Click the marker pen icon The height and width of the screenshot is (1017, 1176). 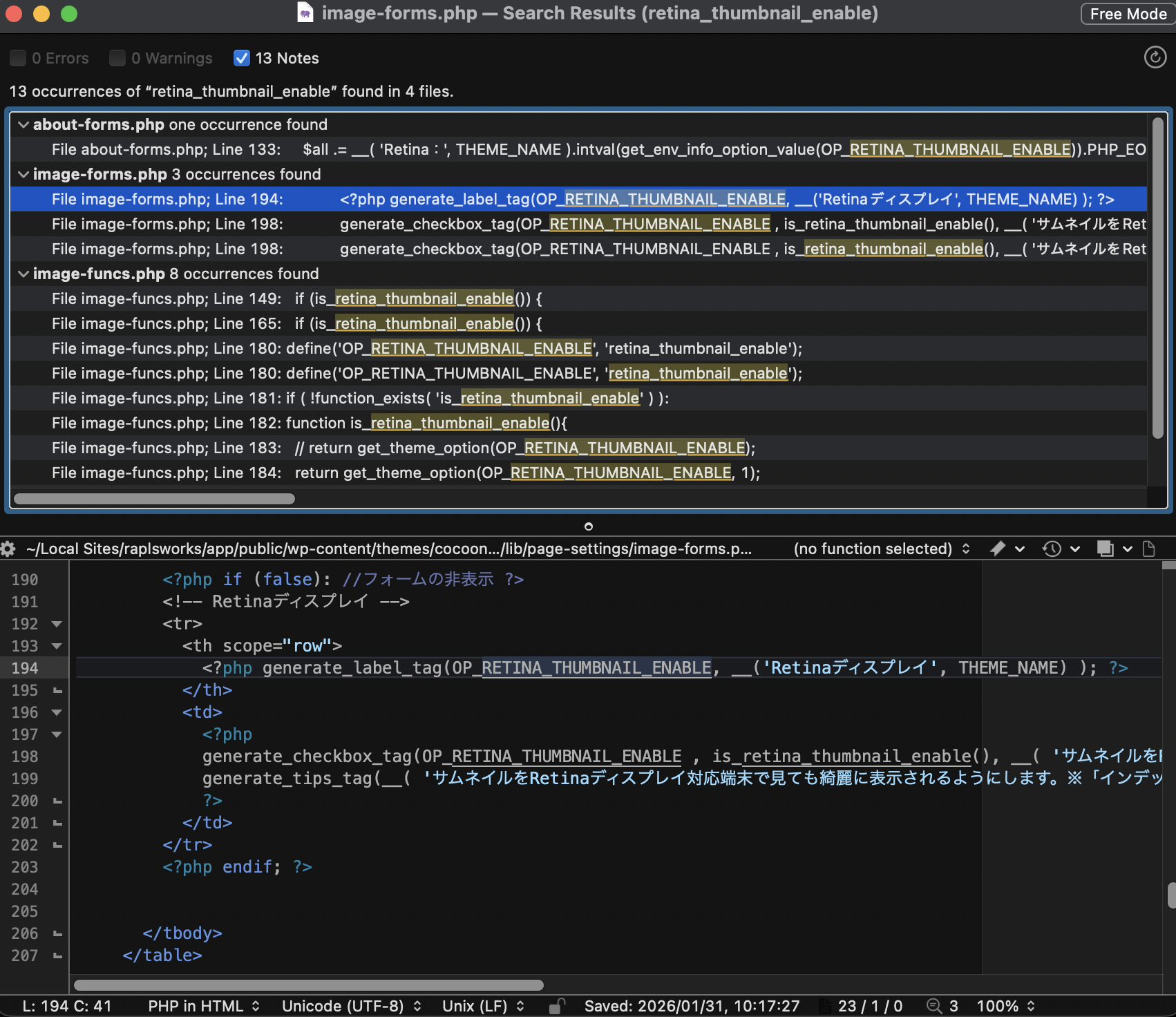tap(997, 549)
